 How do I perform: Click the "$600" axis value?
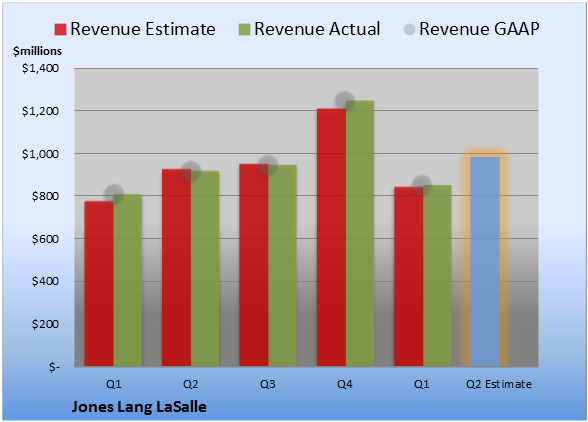(x=45, y=239)
